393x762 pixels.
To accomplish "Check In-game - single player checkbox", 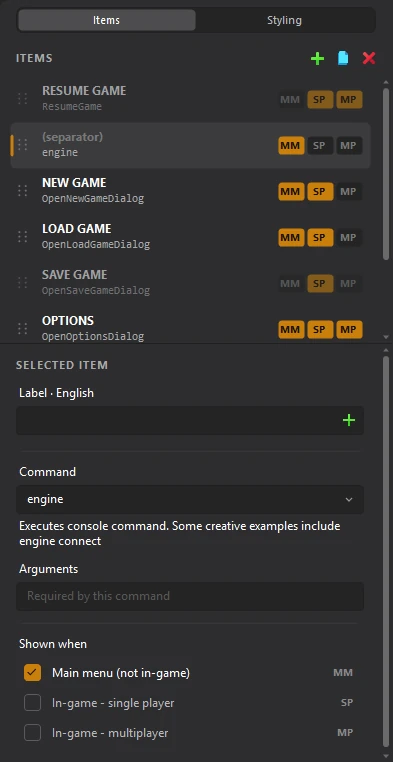I will [x=33, y=703].
